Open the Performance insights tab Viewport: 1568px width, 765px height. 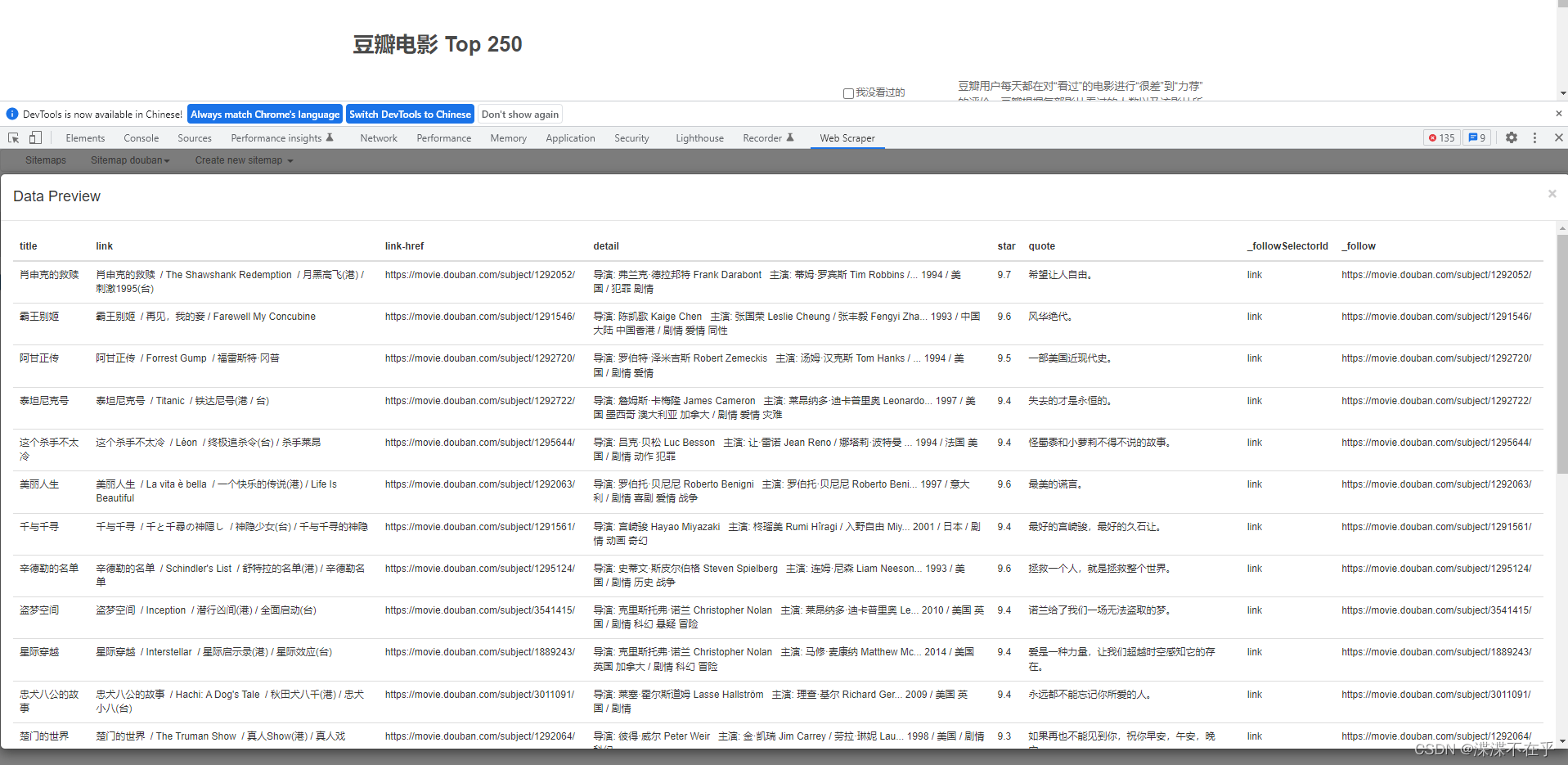tap(282, 138)
